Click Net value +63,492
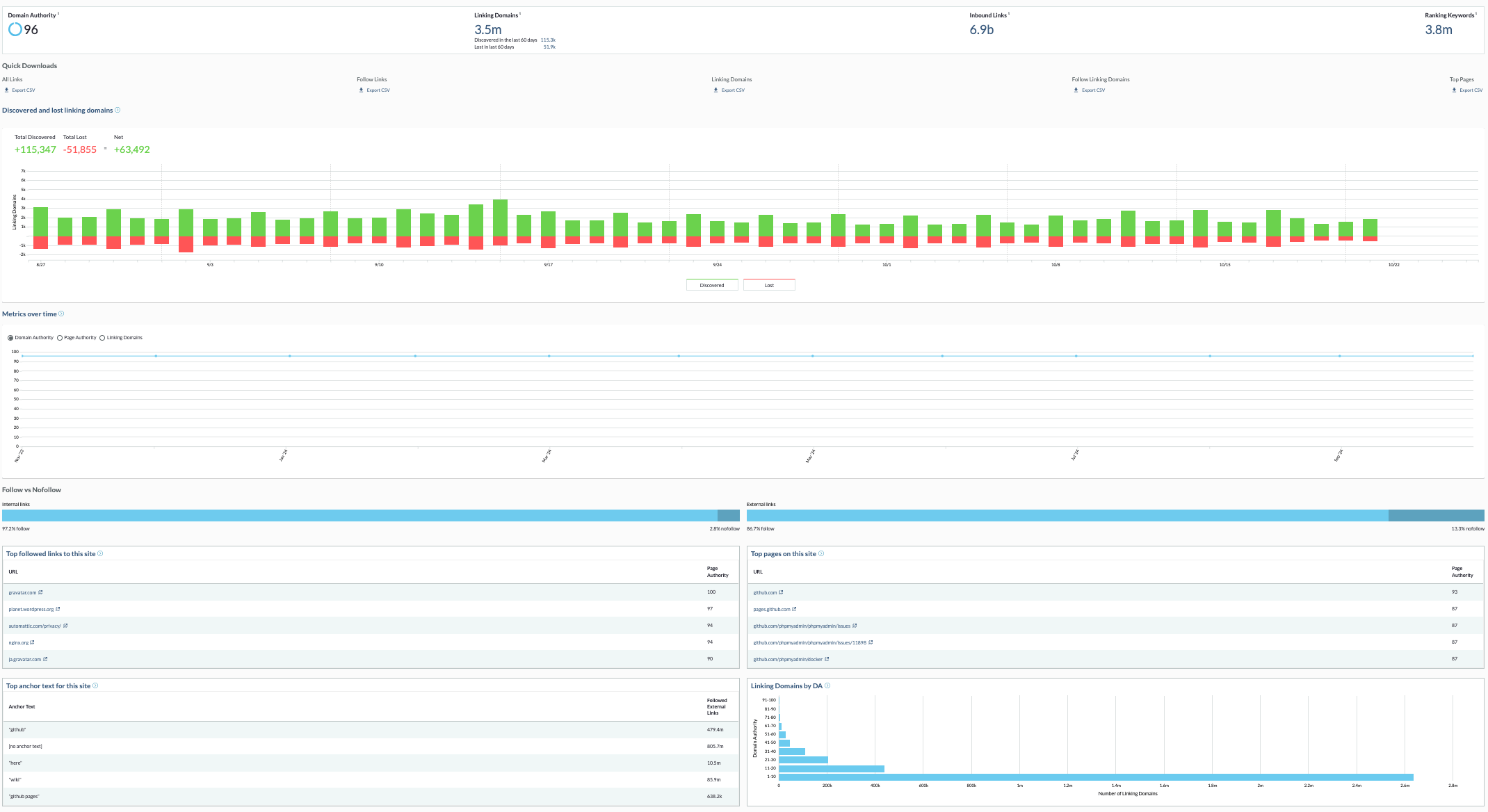 tap(131, 149)
